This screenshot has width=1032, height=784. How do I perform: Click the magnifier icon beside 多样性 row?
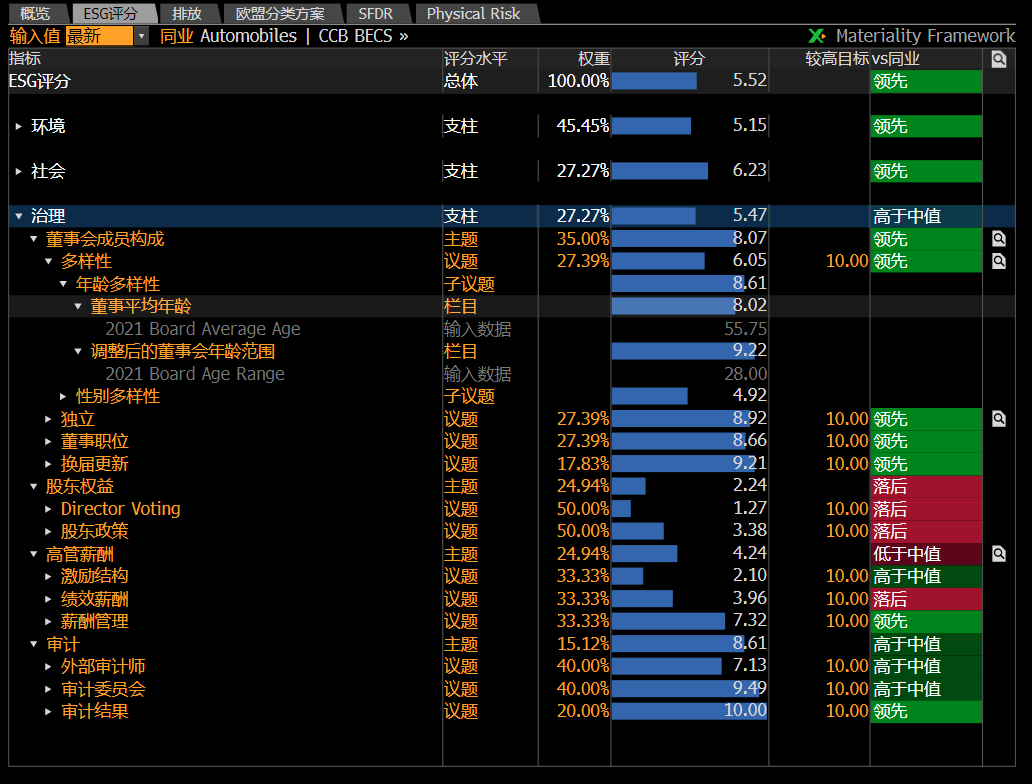coord(997,261)
